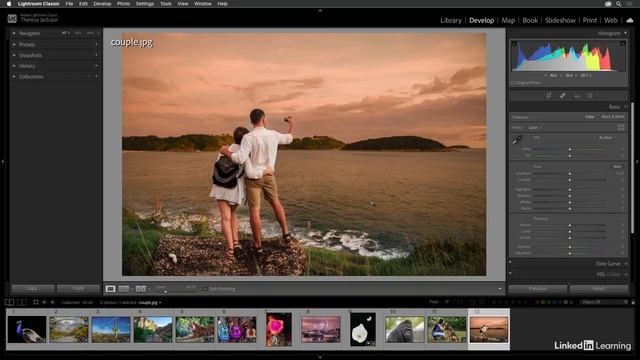Image resolution: width=640 pixels, height=360 pixels.
Task: Click the profile browser grid icon
Action: pos(621,127)
